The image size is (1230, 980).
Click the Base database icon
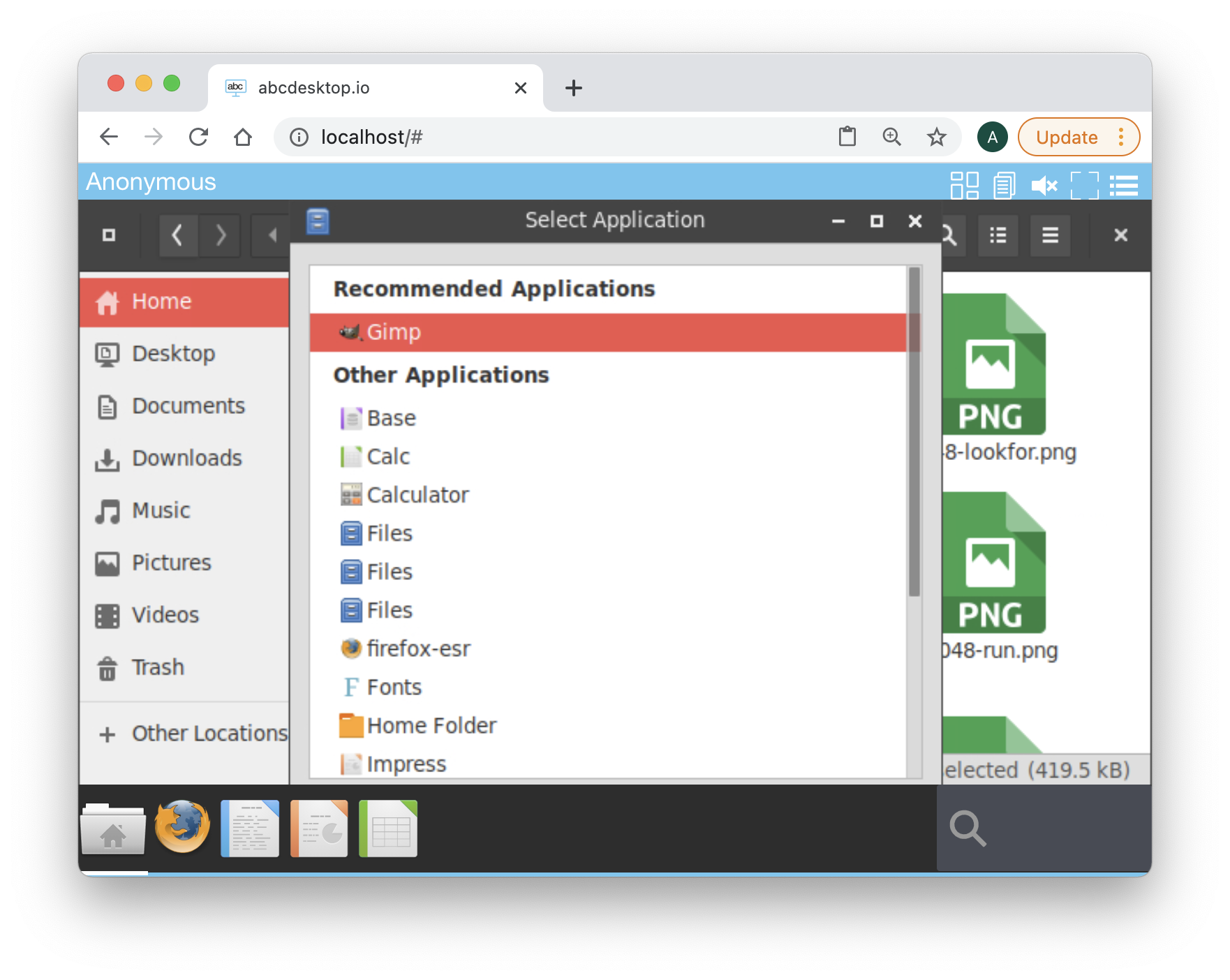click(x=351, y=418)
